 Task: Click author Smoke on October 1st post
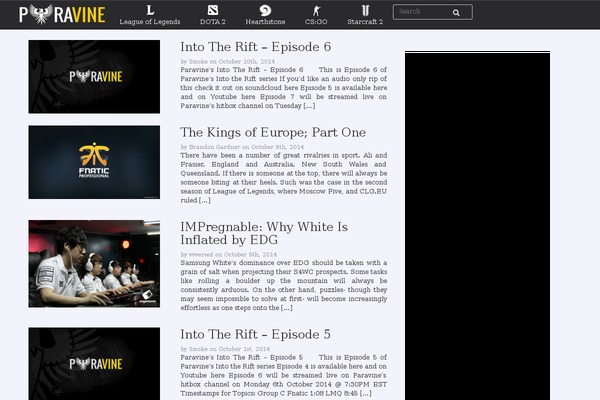click(x=198, y=349)
